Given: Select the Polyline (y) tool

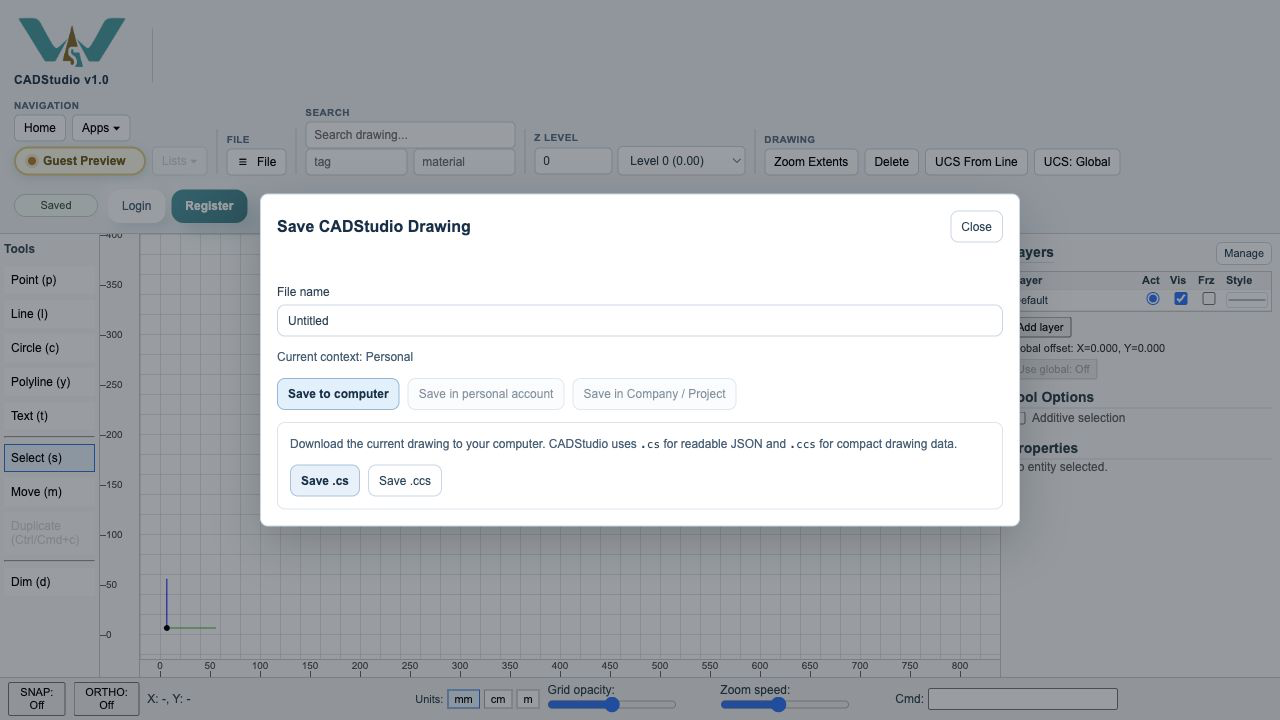Looking at the screenshot, I should pos(49,382).
